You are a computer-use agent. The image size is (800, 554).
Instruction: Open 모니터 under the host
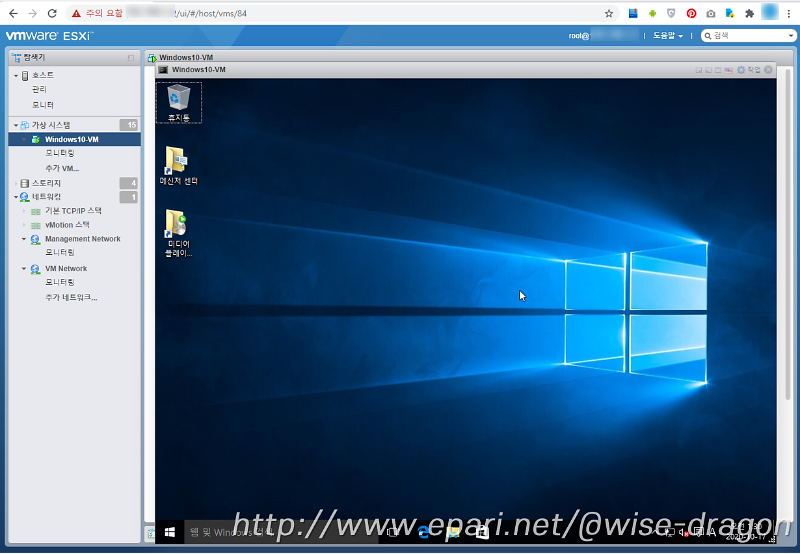coord(43,105)
